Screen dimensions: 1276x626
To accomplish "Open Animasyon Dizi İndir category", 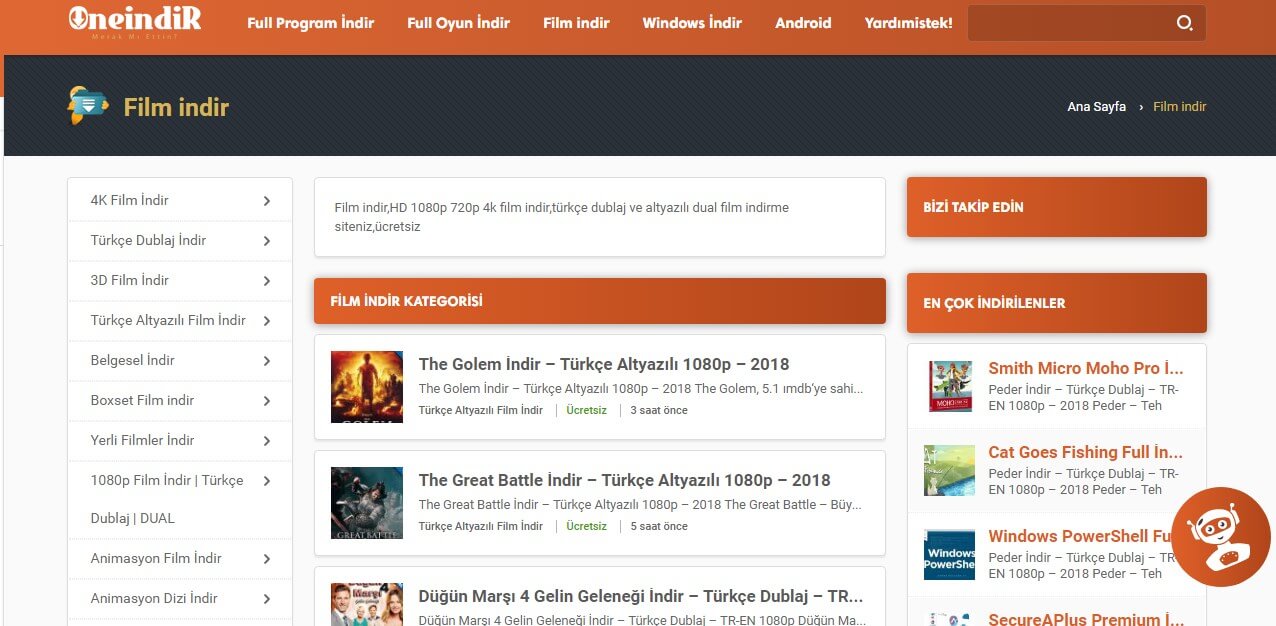I will [x=154, y=598].
